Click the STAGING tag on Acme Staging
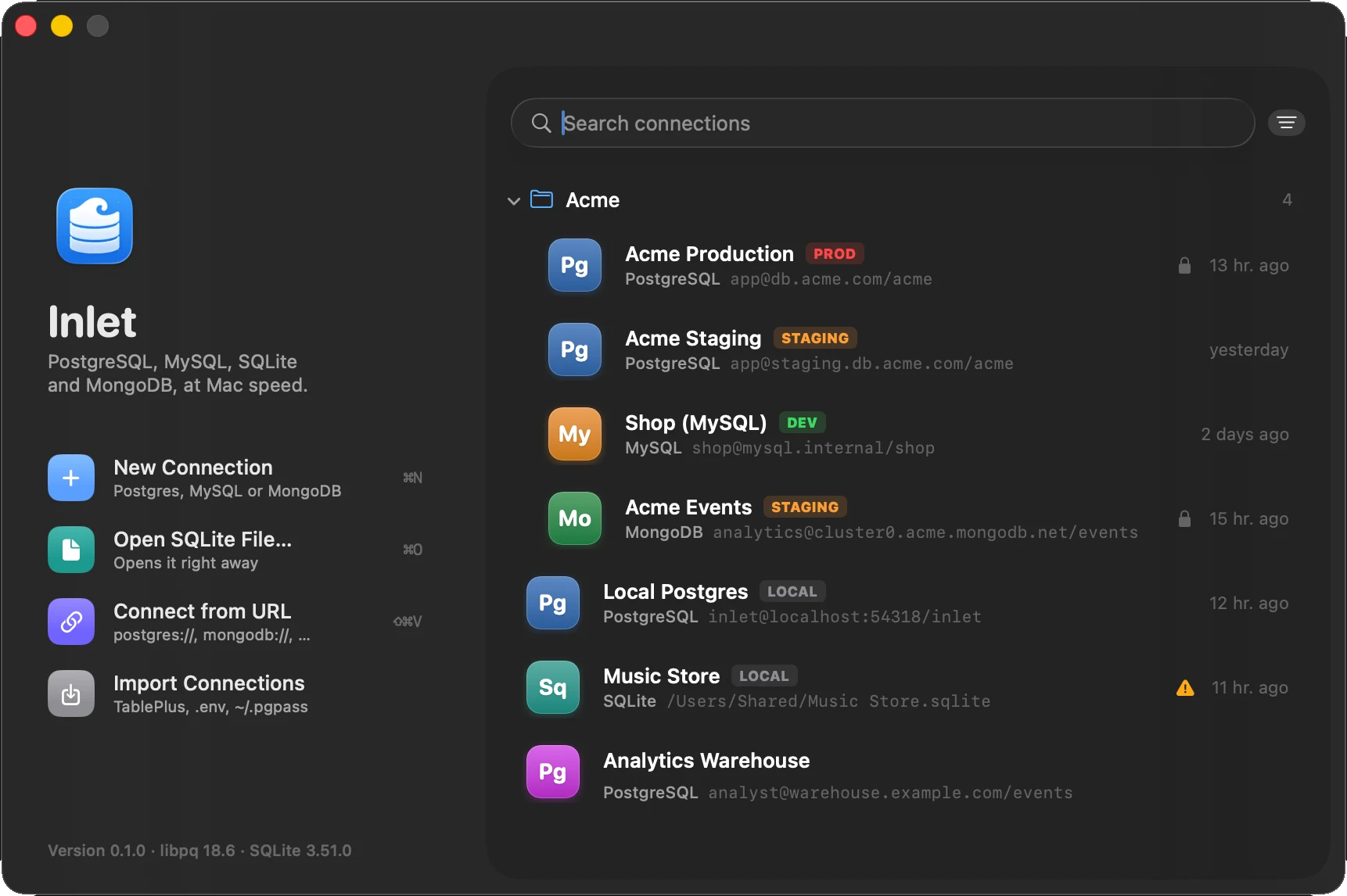The image size is (1347, 896). coord(815,339)
